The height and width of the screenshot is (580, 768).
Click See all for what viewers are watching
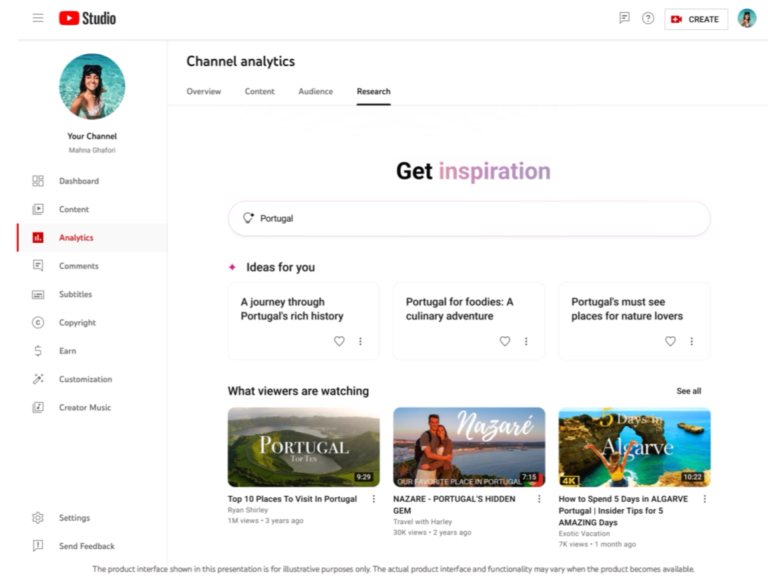689,391
